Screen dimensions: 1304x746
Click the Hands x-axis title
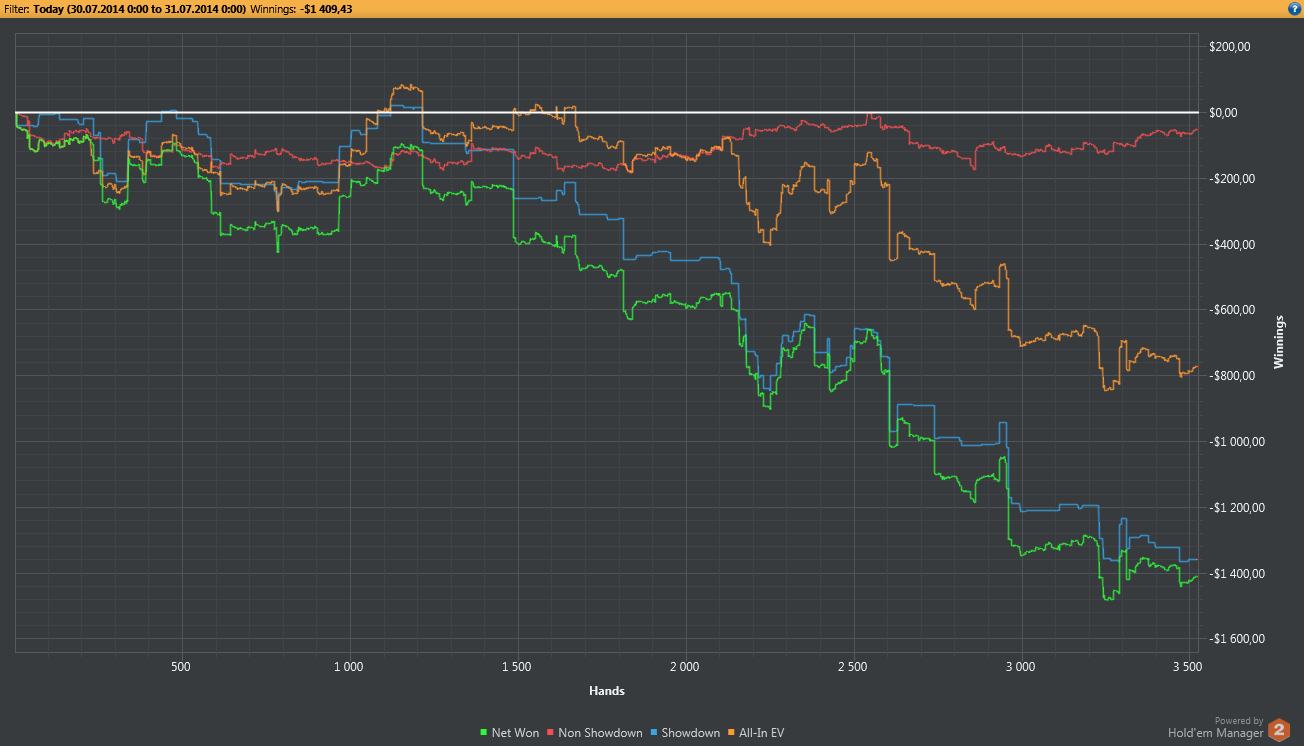pos(607,690)
